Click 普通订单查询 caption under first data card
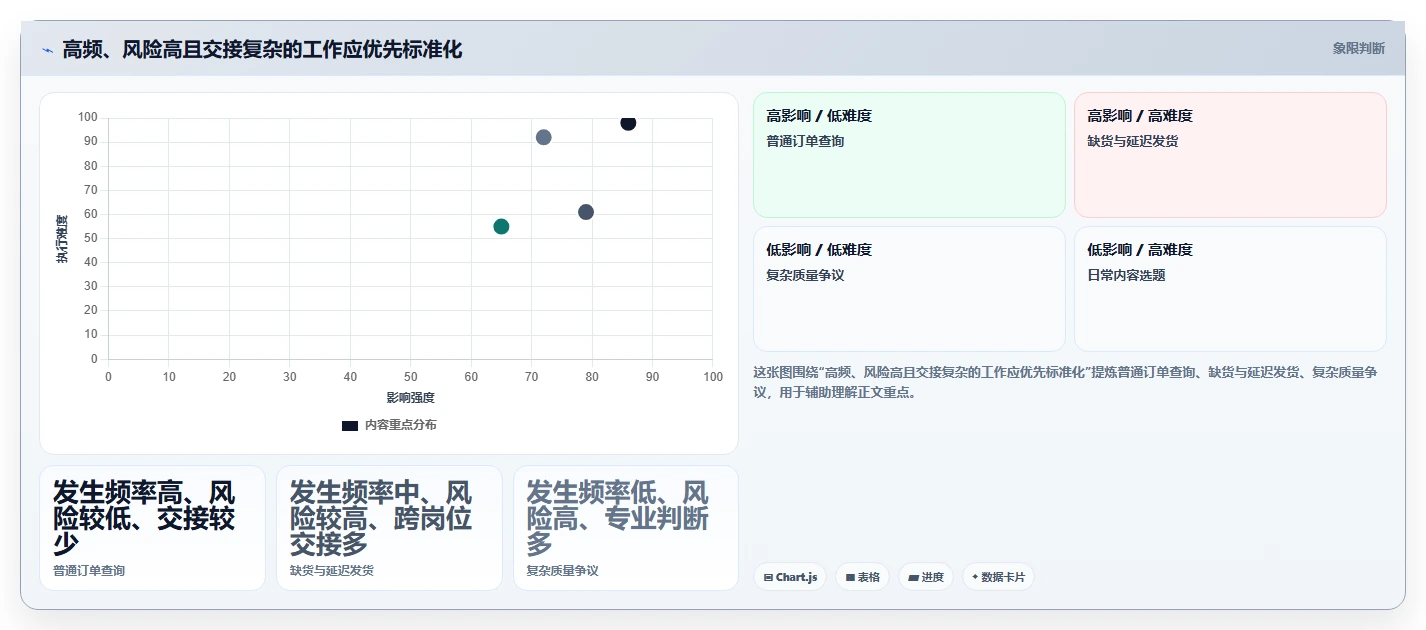 (x=89, y=571)
